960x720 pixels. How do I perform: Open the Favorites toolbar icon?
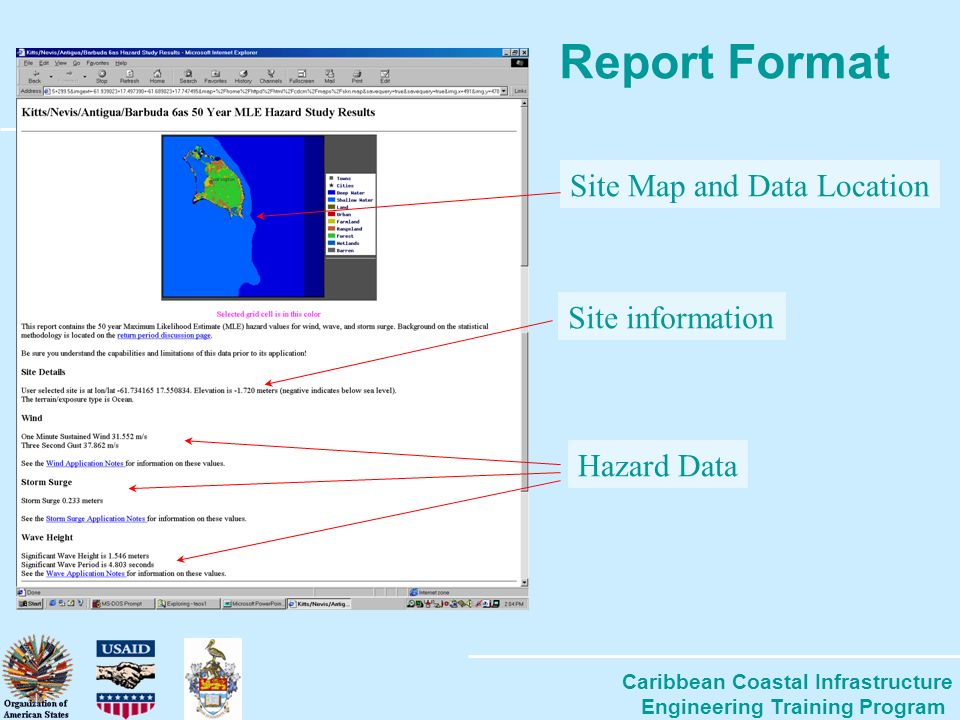[216, 77]
